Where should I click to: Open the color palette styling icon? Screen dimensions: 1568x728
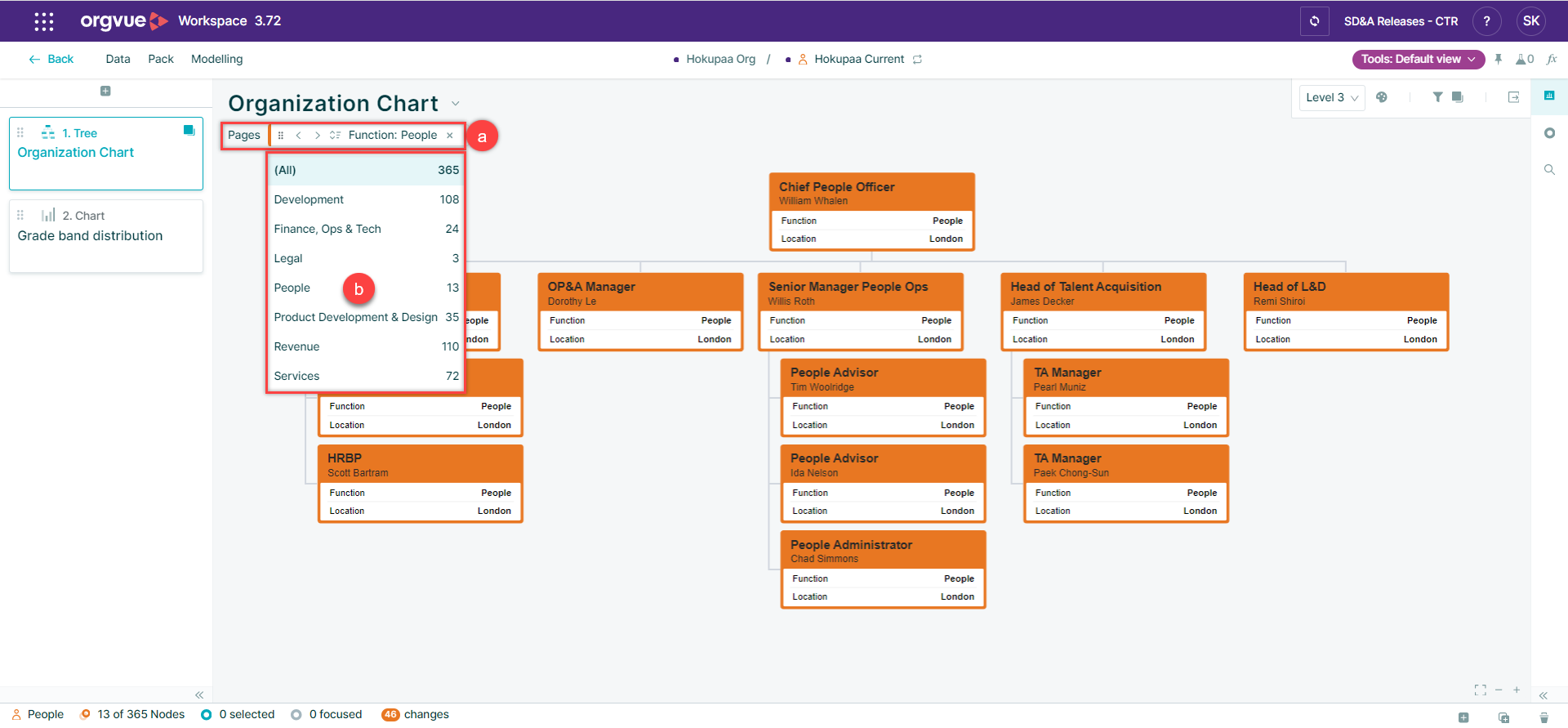pyautogui.click(x=1382, y=97)
